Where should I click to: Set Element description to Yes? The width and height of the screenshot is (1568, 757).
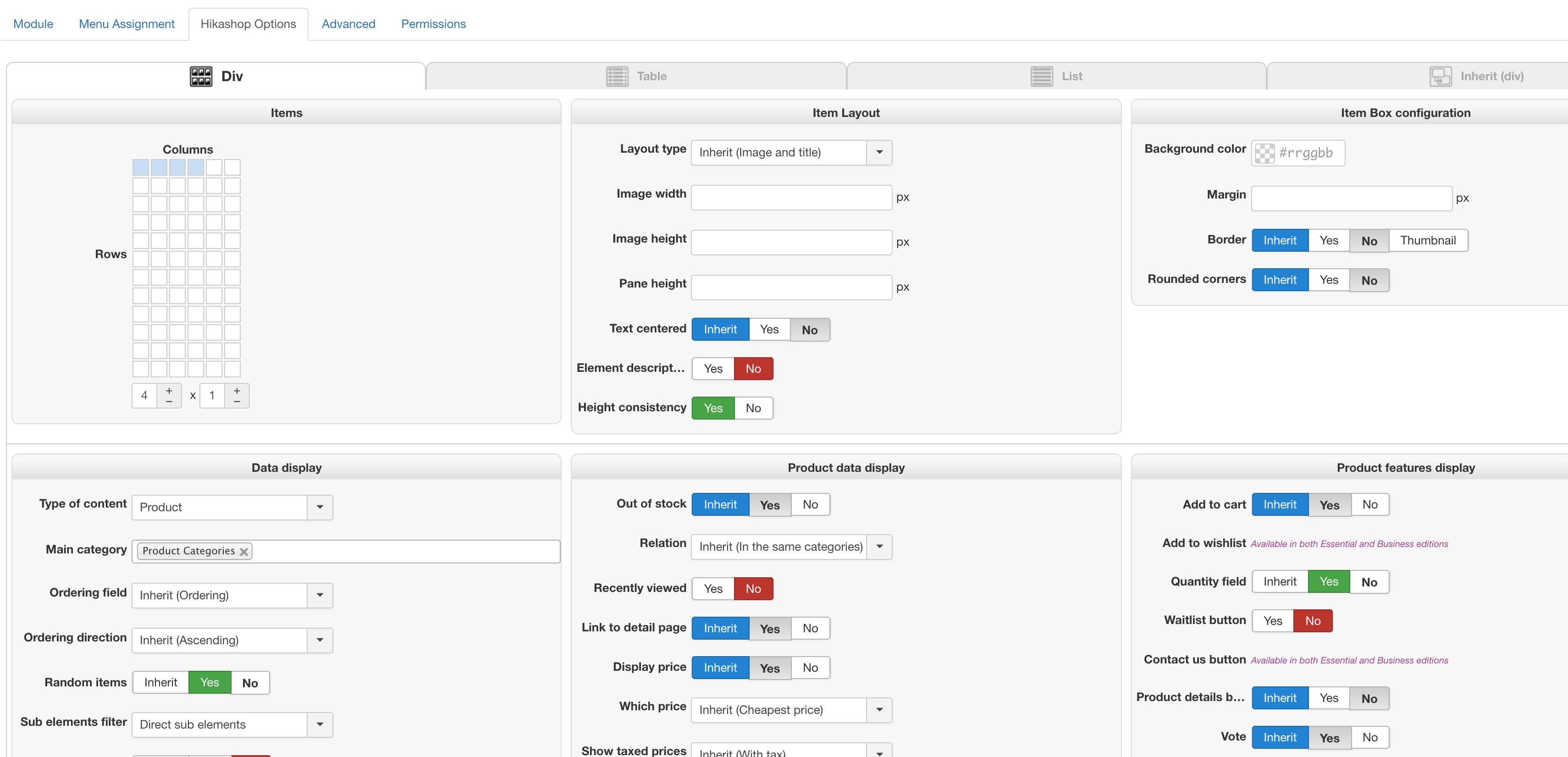(x=713, y=369)
